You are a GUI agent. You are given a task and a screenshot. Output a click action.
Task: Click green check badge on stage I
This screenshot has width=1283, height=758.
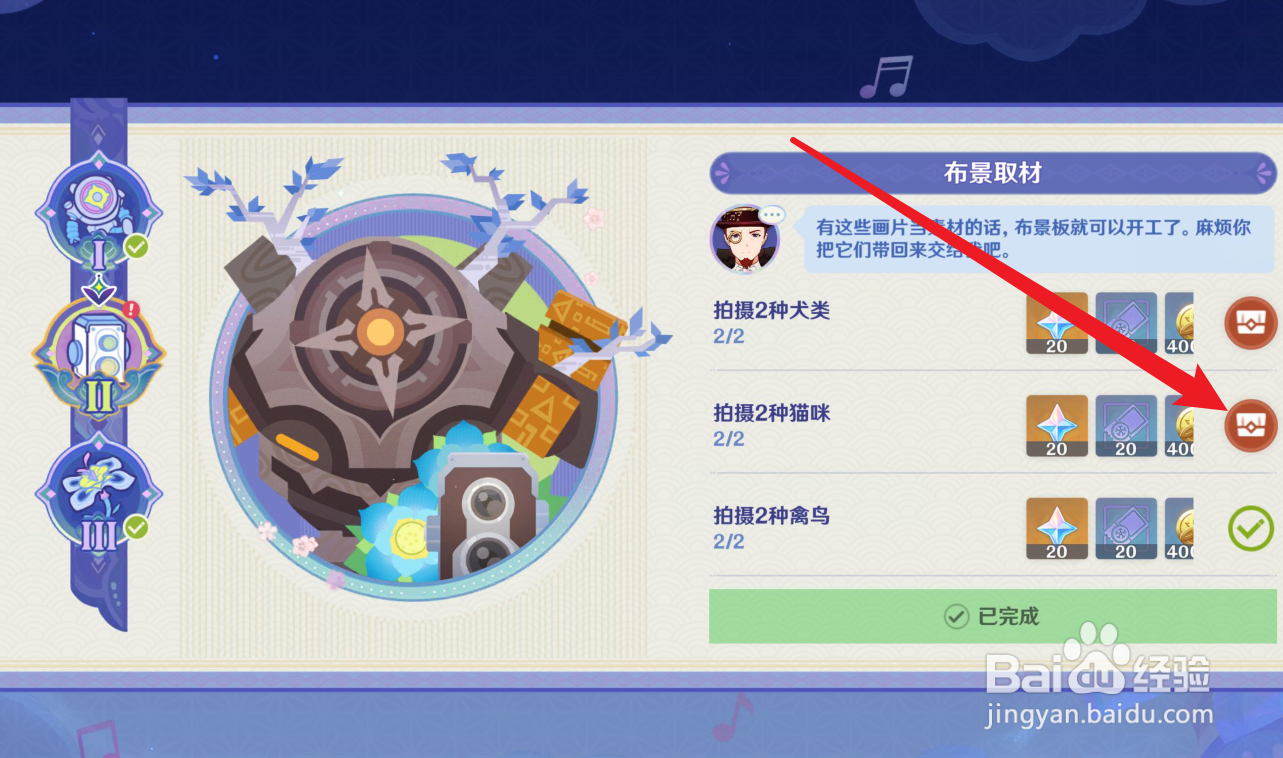137,247
